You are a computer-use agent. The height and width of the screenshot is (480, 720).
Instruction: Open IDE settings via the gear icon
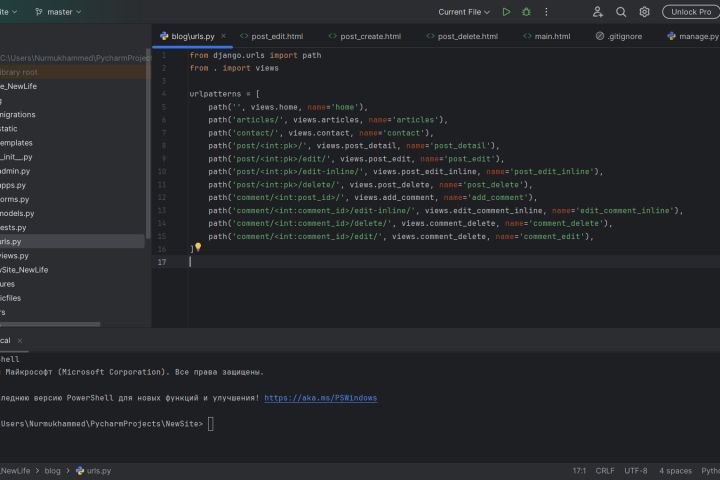tap(645, 12)
